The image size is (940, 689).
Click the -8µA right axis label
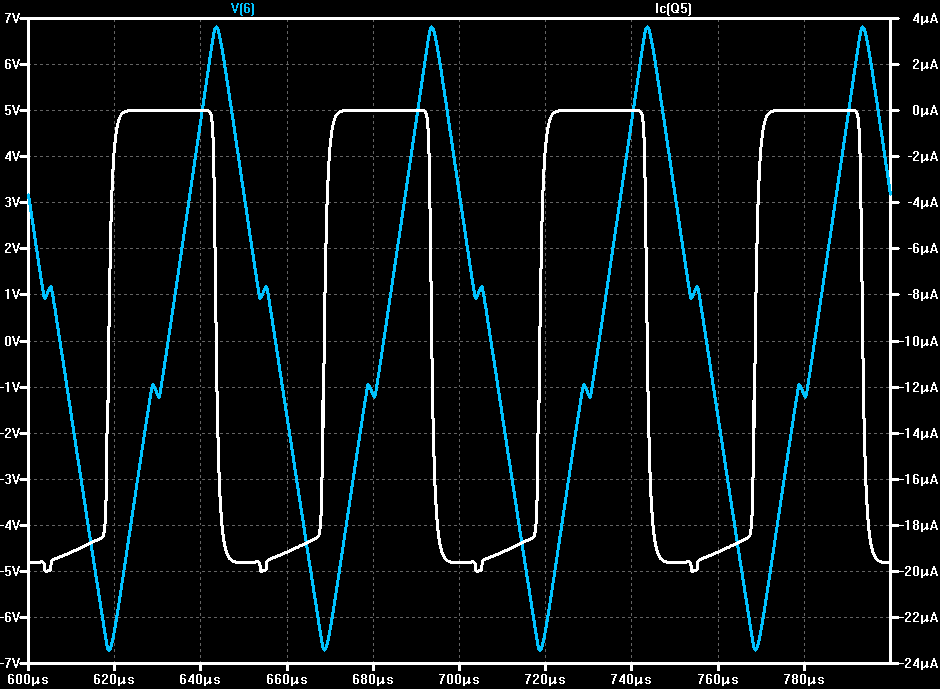(923, 294)
